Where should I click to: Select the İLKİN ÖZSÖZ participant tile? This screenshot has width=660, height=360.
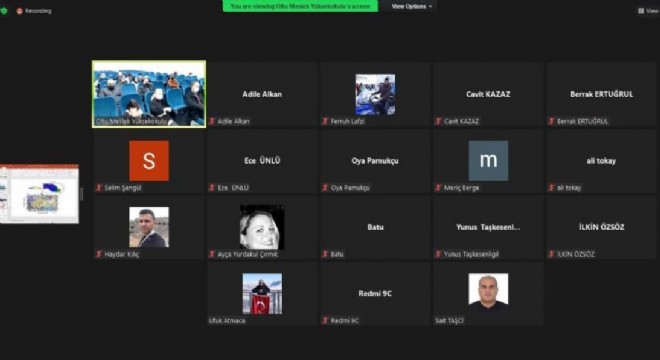(601, 227)
